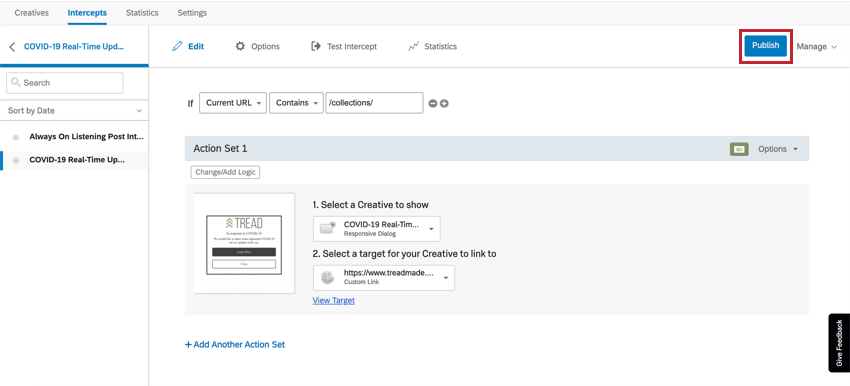850x386 pixels.
Task: Open the Manage dropdown menu
Action: coord(816,47)
